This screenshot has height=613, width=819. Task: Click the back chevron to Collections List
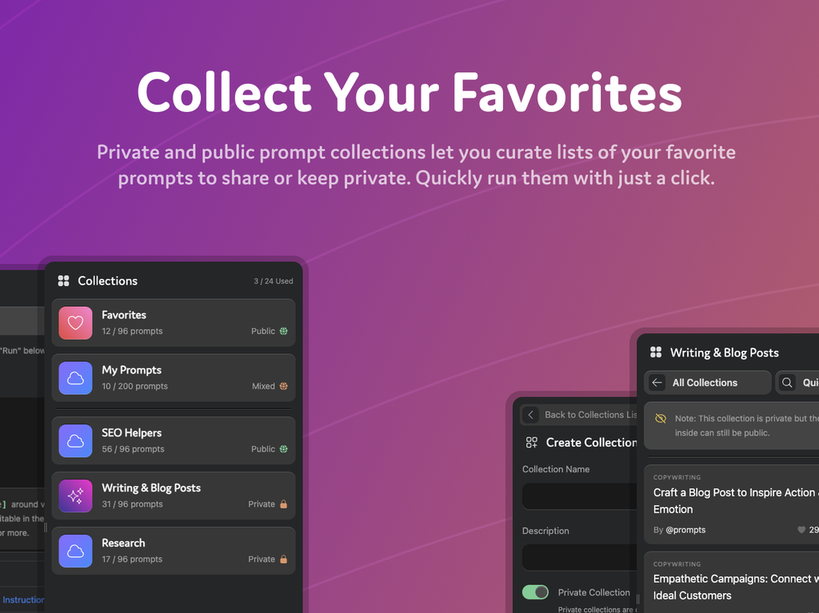531,415
